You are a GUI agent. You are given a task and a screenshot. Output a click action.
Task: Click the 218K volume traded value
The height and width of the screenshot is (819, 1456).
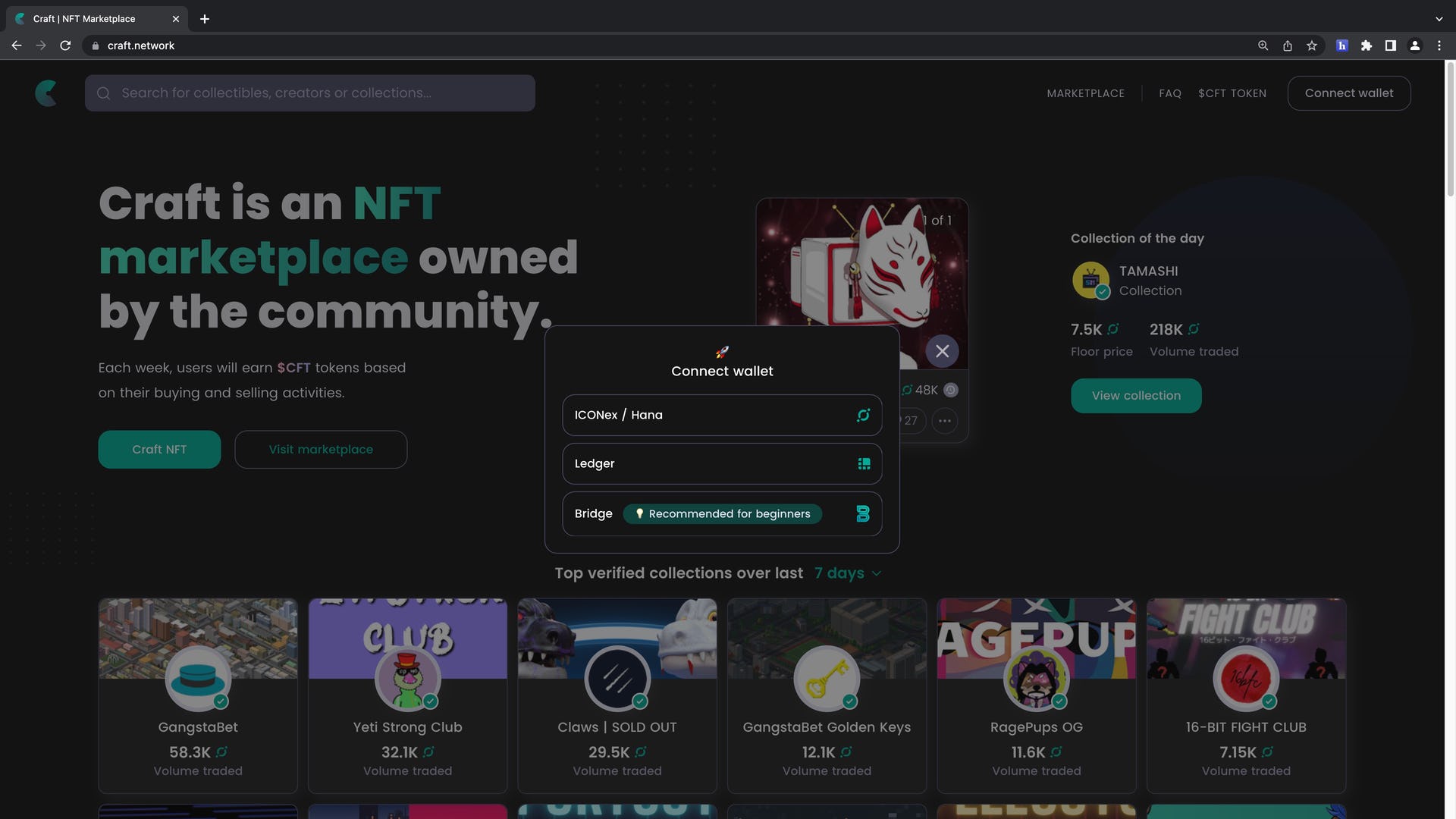(1166, 330)
